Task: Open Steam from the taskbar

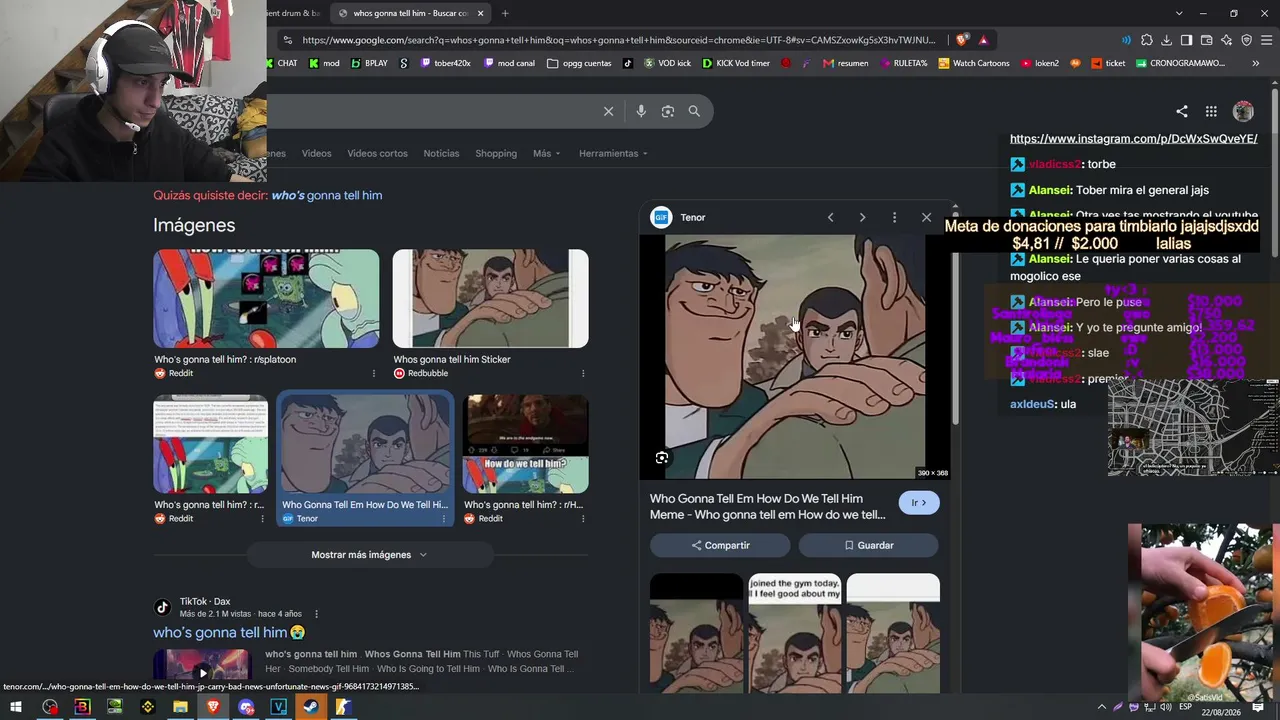Action: (311, 707)
